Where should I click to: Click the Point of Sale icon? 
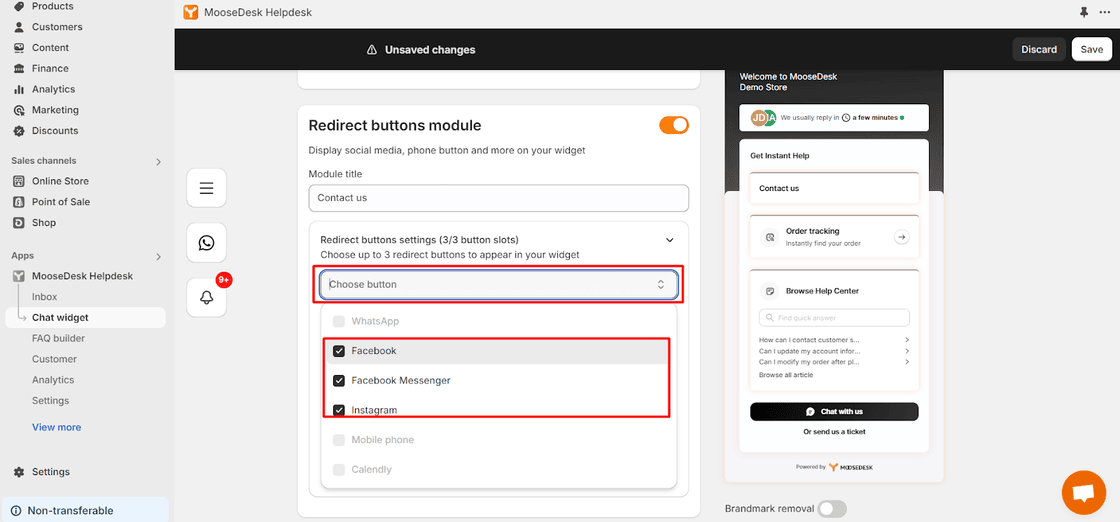(19, 202)
